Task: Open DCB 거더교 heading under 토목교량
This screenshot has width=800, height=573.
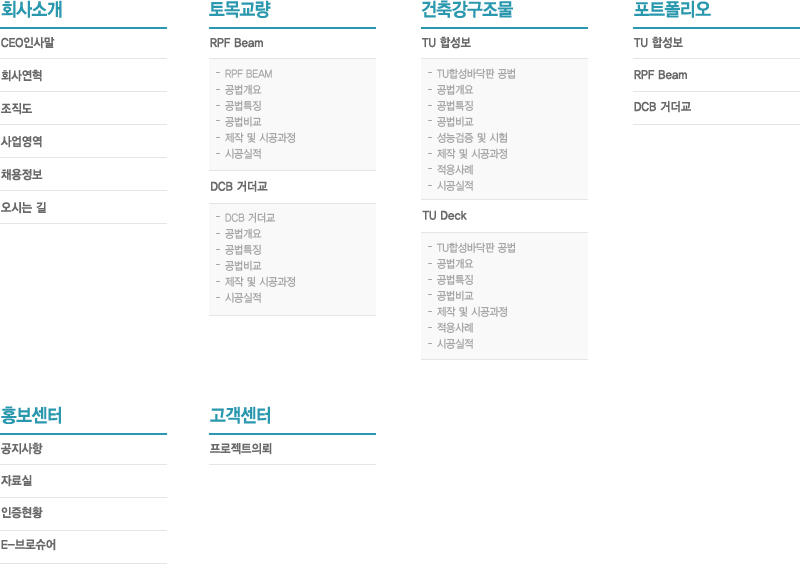Action: pyautogui.click(x=239, y=187)
